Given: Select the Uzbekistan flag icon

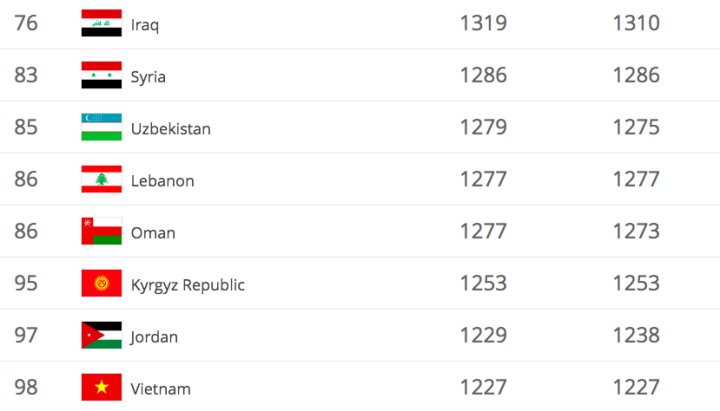Looking at the screenshot, I should click(x=101, y=128).
